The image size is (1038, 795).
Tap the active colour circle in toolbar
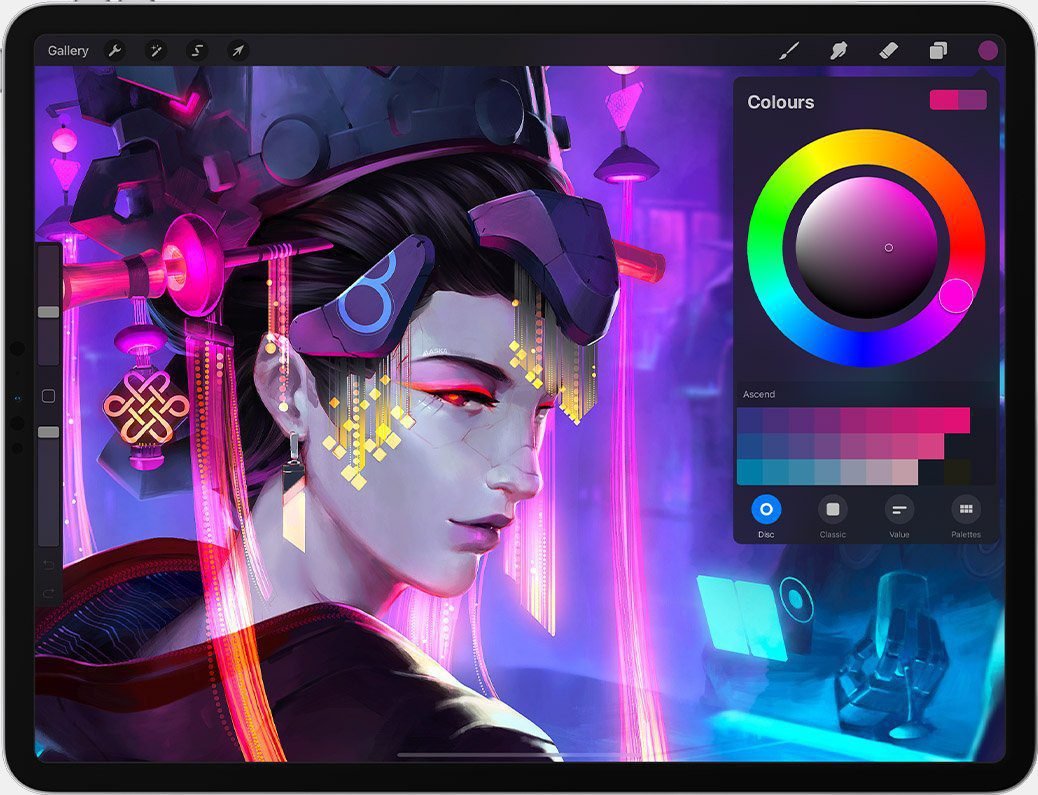tap(988, 51)
